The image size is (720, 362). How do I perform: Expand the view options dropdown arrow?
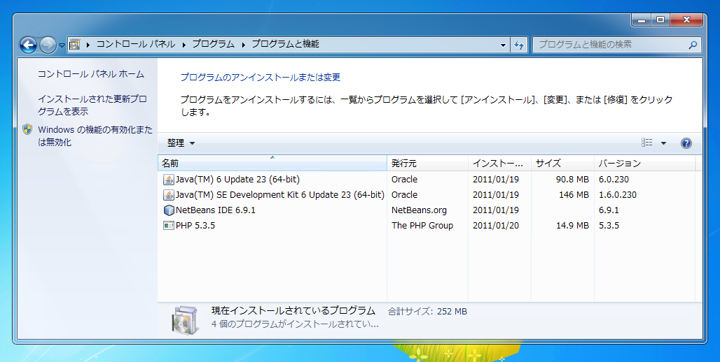(664, 143)
